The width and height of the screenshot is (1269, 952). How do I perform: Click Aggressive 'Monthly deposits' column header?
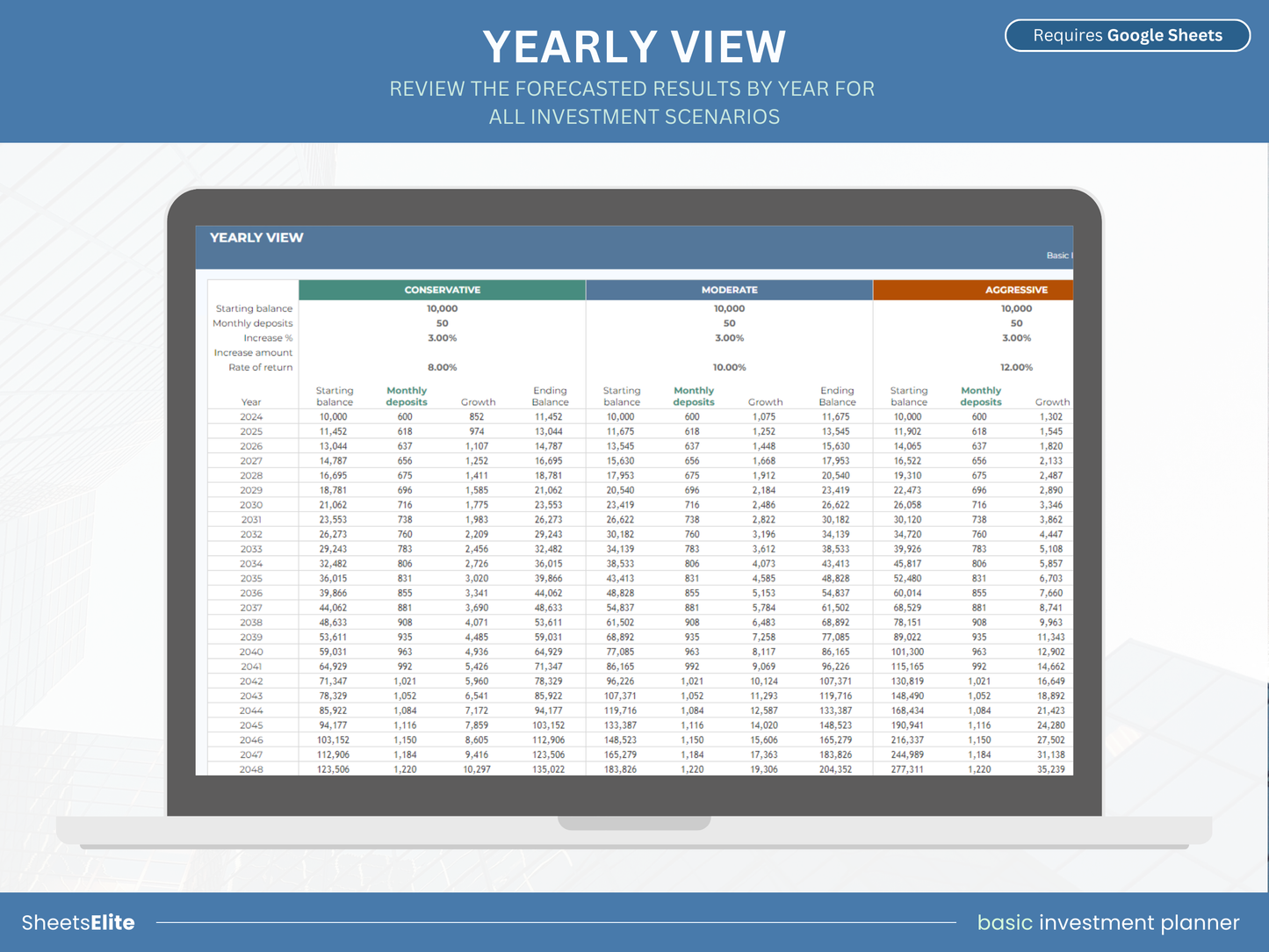(x=980, y=396)
